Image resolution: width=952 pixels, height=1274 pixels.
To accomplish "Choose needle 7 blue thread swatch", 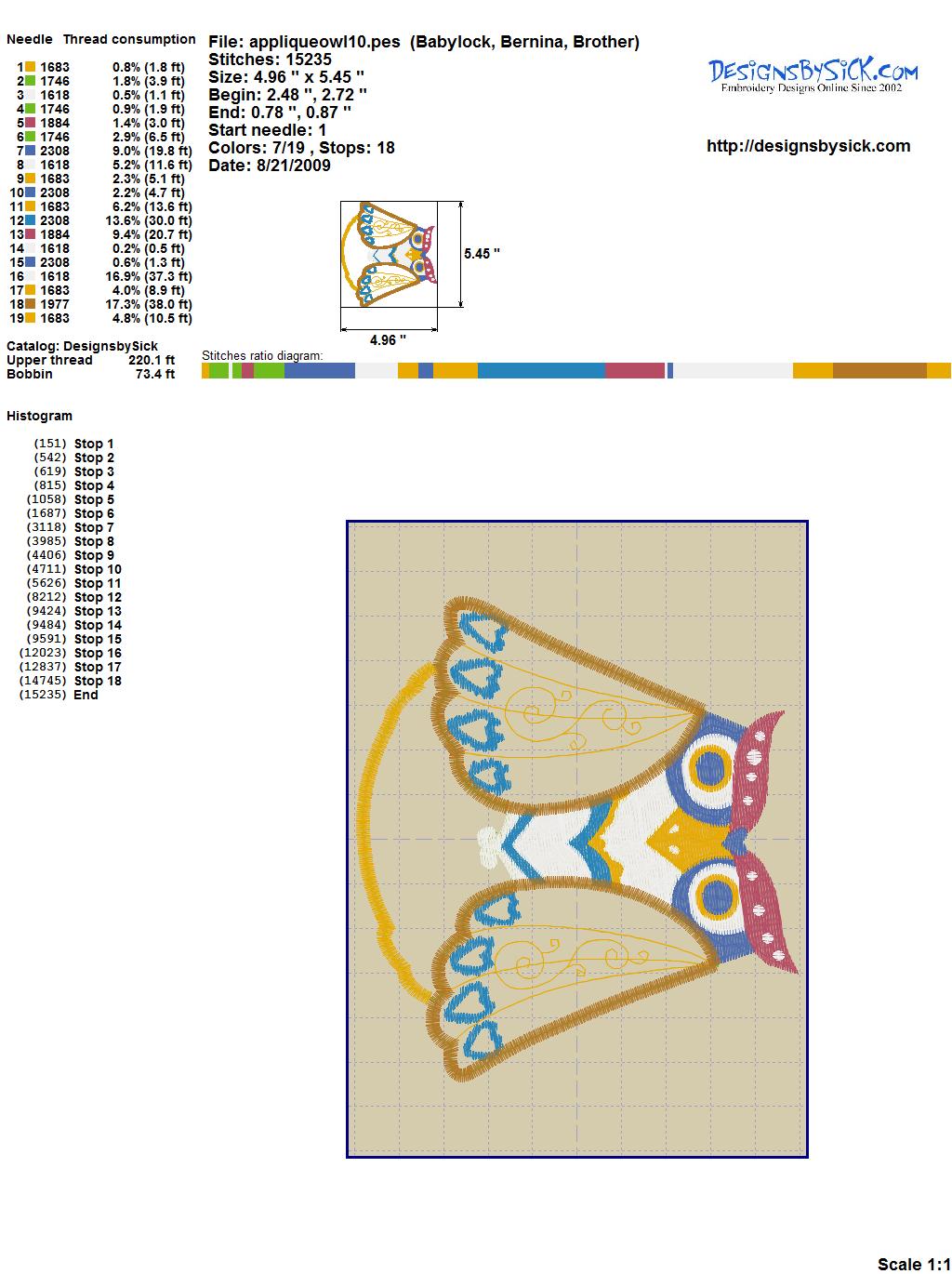I will tap(30, 151).
